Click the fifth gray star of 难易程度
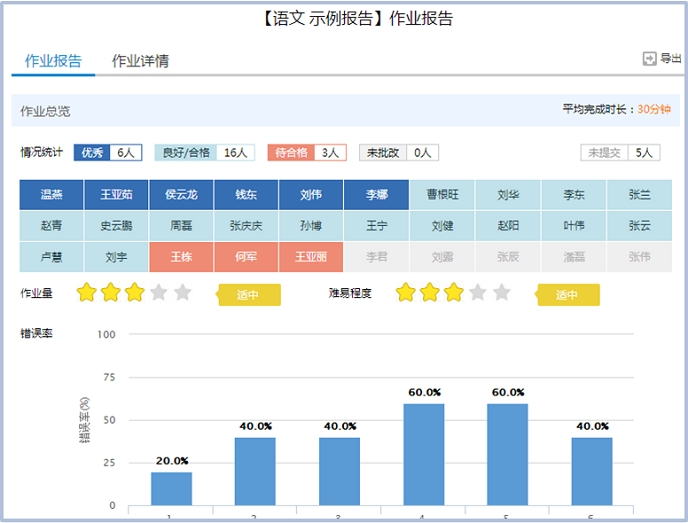 click(501, 293)
